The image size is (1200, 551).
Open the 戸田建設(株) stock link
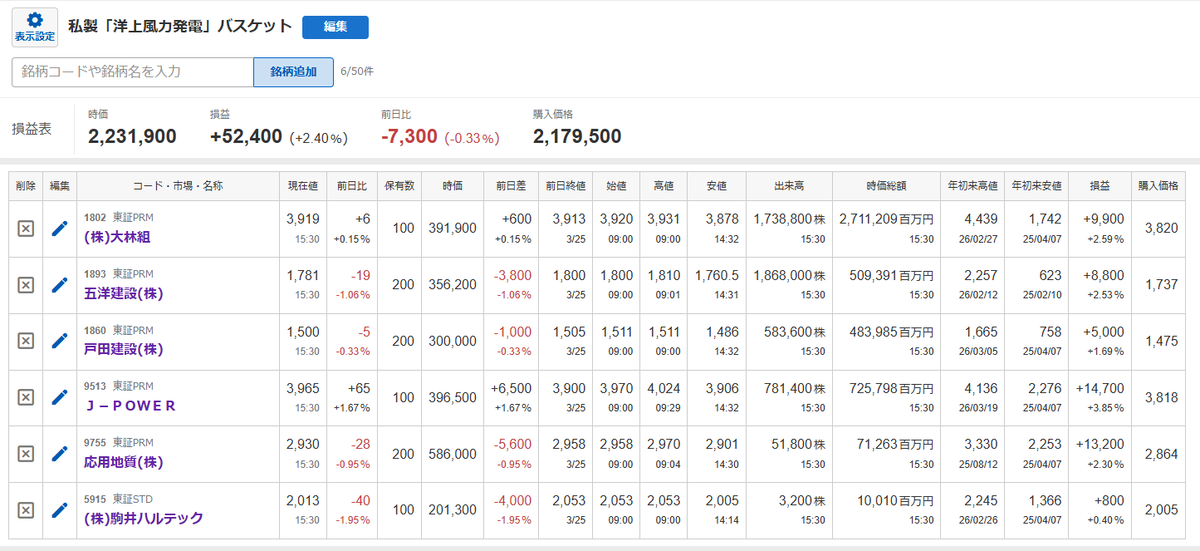click(123, 349)
